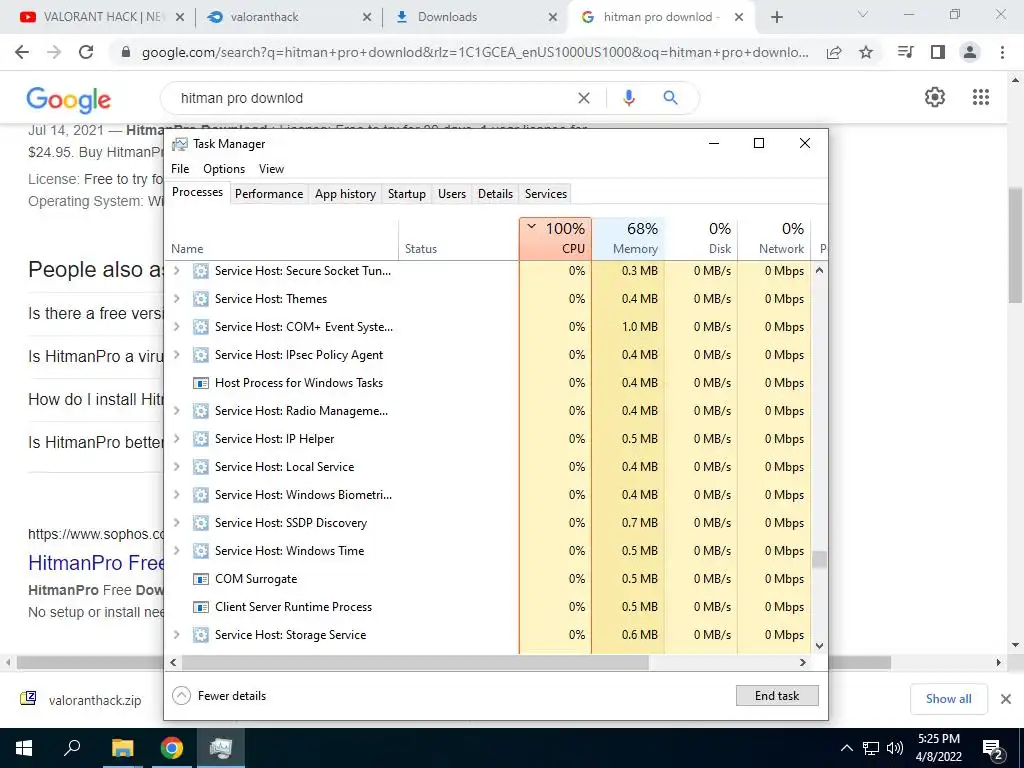Open the volume icon in system tray

pyautogui.click(x=895, y=748)
